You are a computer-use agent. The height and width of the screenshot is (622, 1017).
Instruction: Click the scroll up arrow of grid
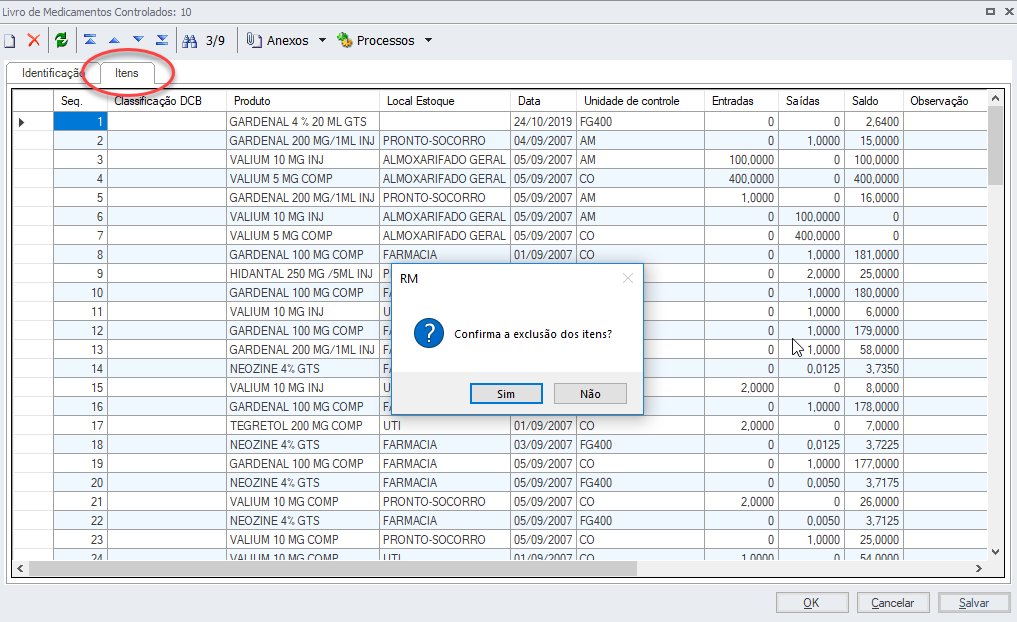click(x=996, y=98)
